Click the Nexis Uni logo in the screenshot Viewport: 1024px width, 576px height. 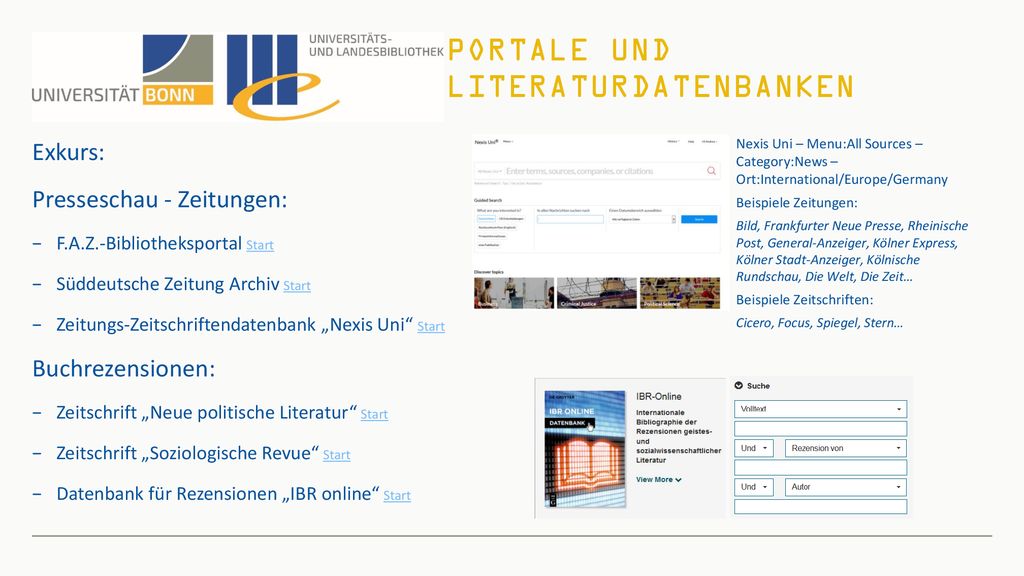487,142
